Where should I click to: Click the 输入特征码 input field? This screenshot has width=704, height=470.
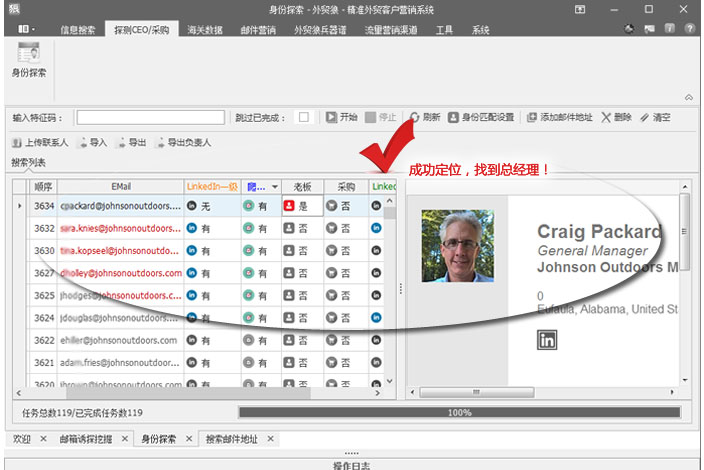(150, 117)
